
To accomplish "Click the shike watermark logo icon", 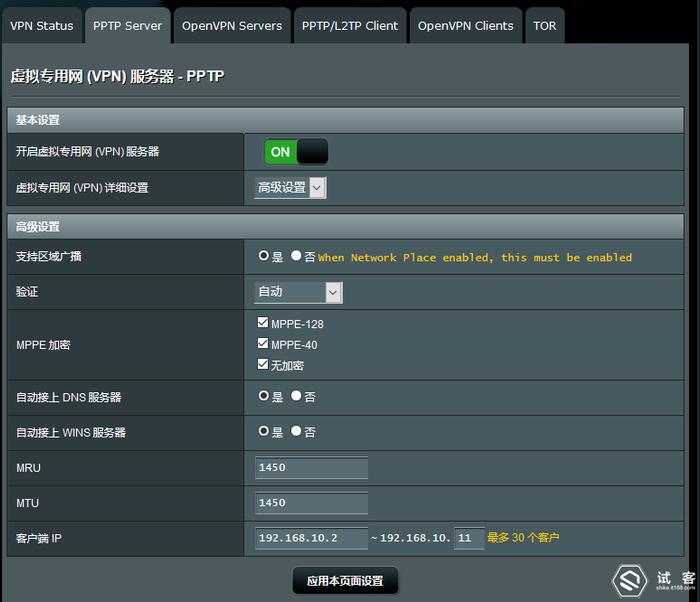I will click(629, 580).
